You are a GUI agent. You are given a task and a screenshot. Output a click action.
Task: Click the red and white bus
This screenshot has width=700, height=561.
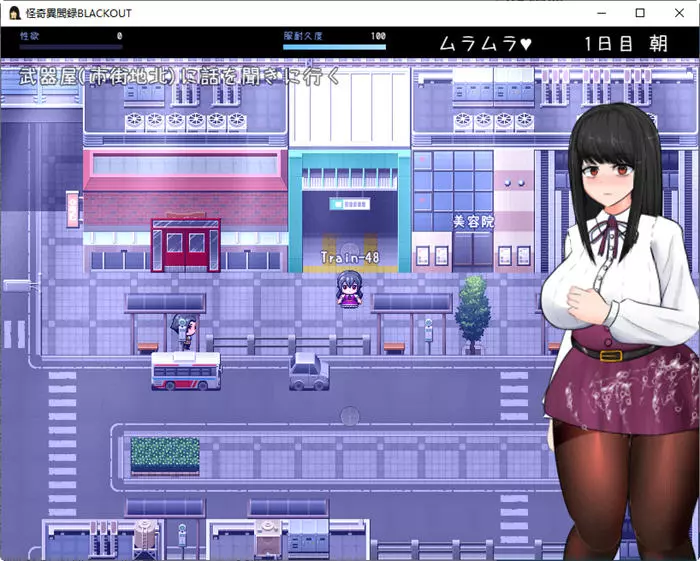[x=186, y=371]
